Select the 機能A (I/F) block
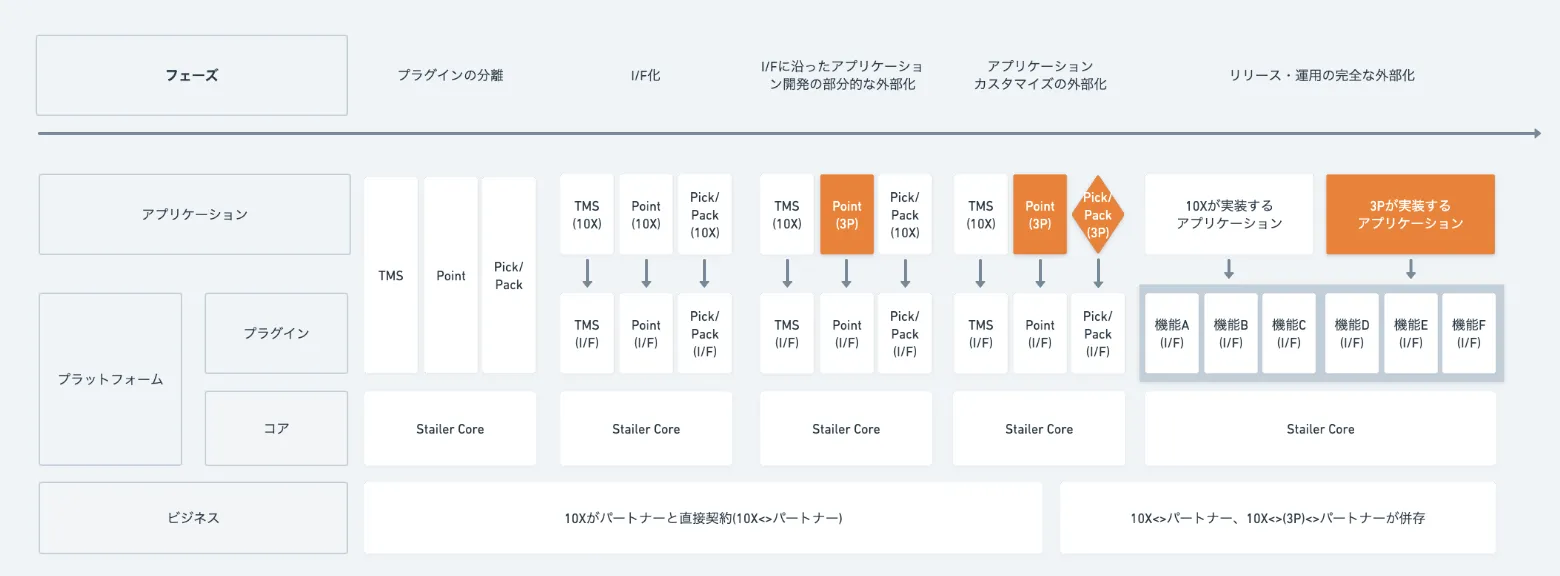This screenshot has width=1560, height=576. [1171, 333]
